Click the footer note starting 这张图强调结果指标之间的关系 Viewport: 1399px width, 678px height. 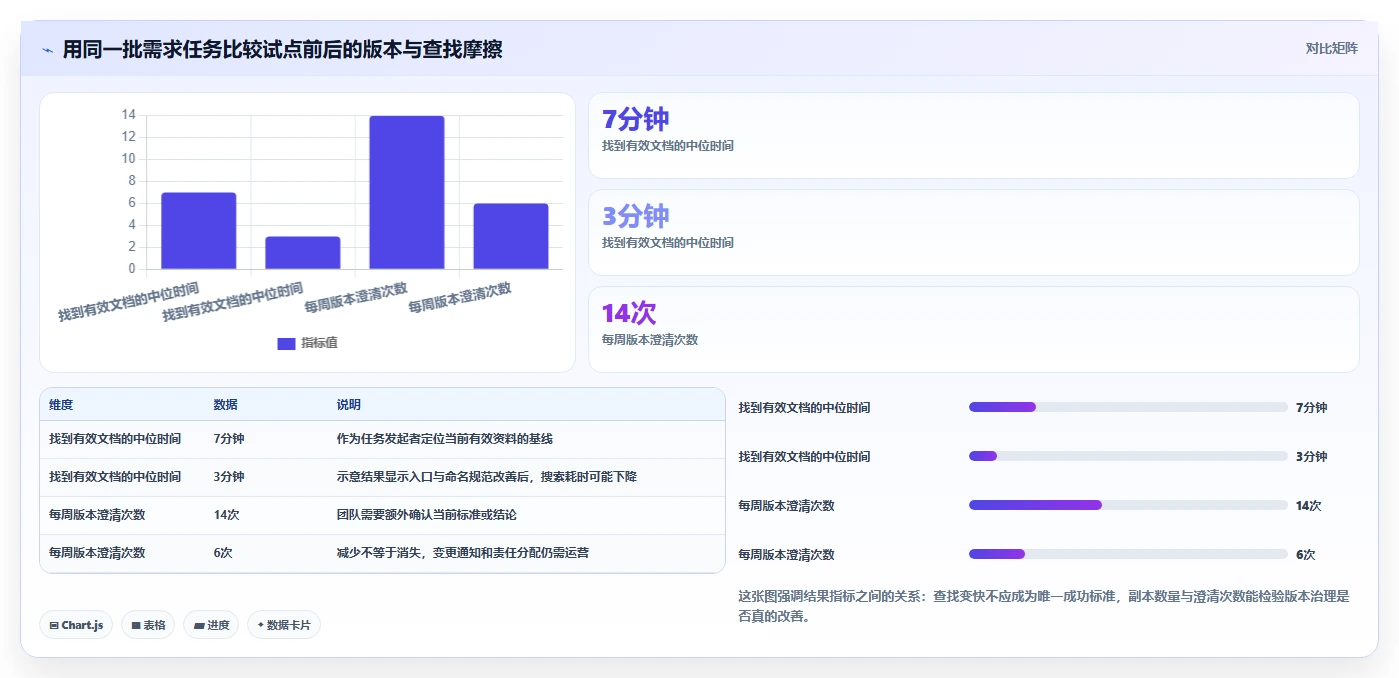1044,606
